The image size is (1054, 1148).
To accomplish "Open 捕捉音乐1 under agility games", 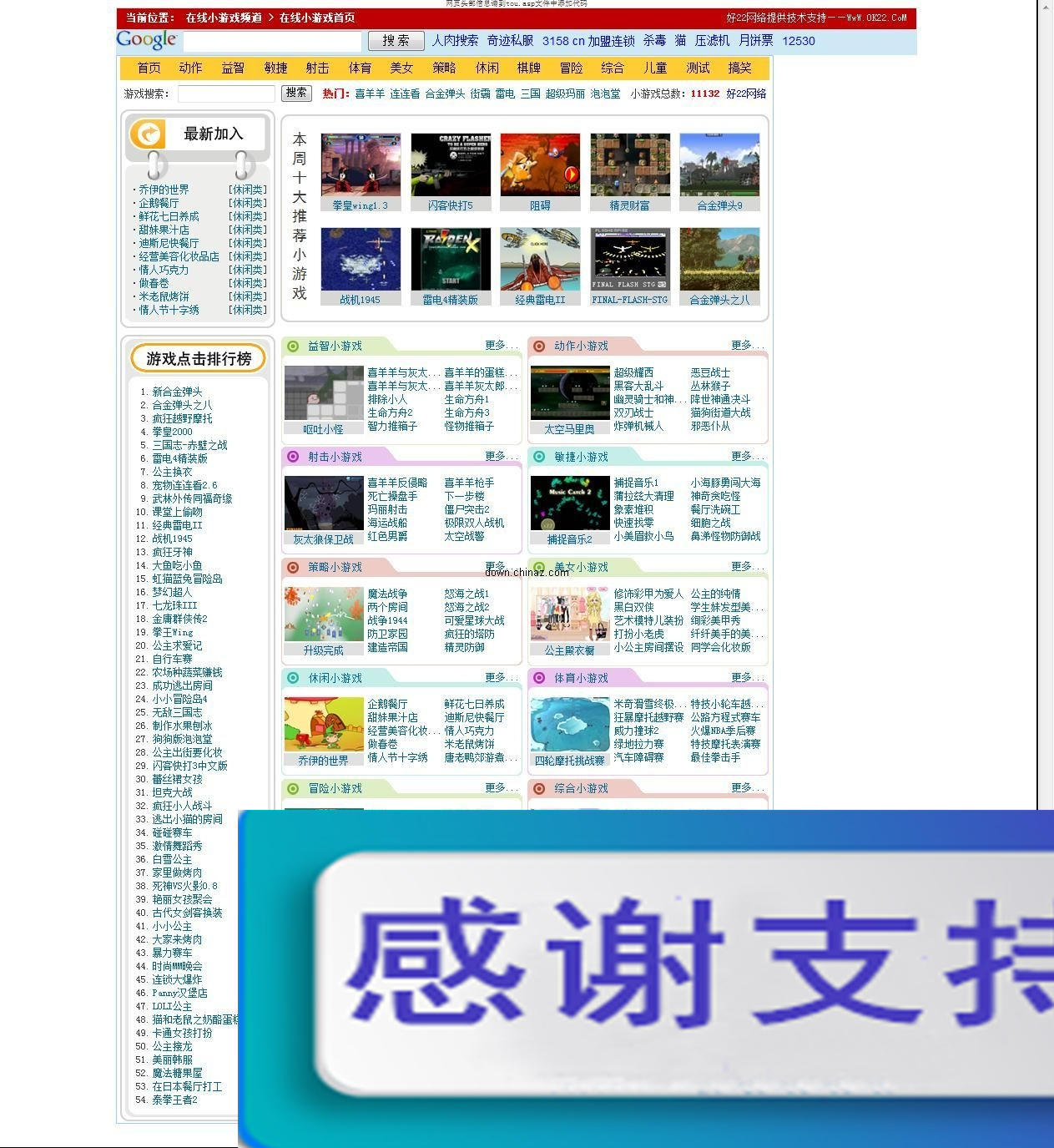I will click(x=637, y=483).
